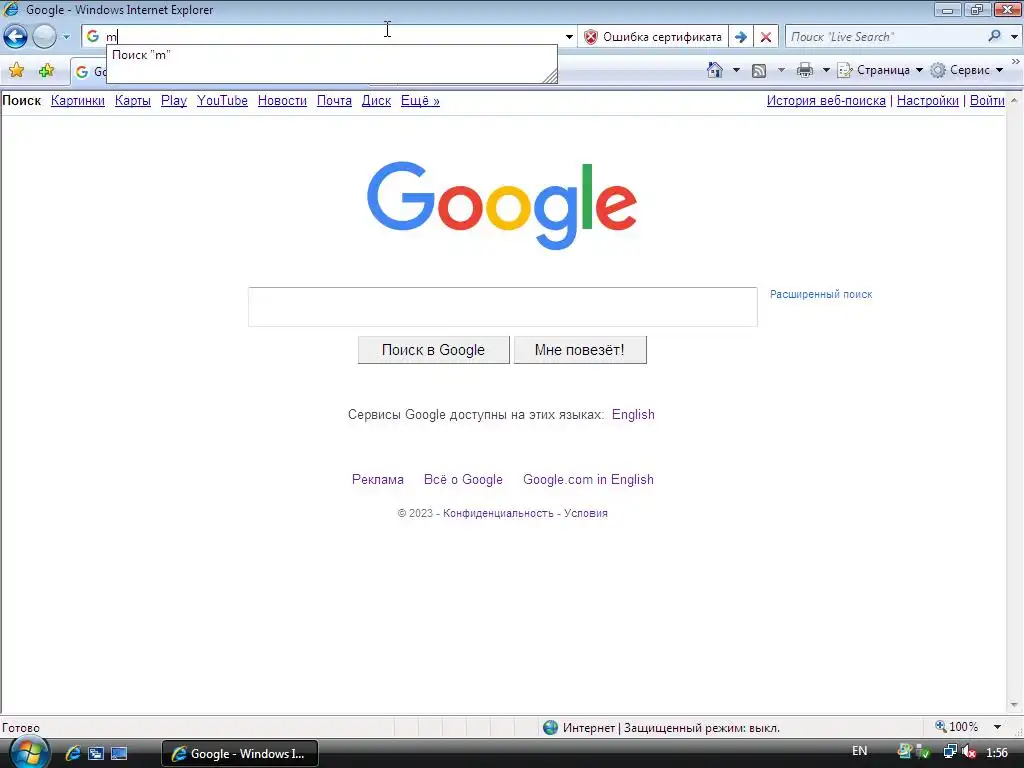Click the red Stop loading button
The height and width of the screenshot is (768, 1024).
pos(766,37)
